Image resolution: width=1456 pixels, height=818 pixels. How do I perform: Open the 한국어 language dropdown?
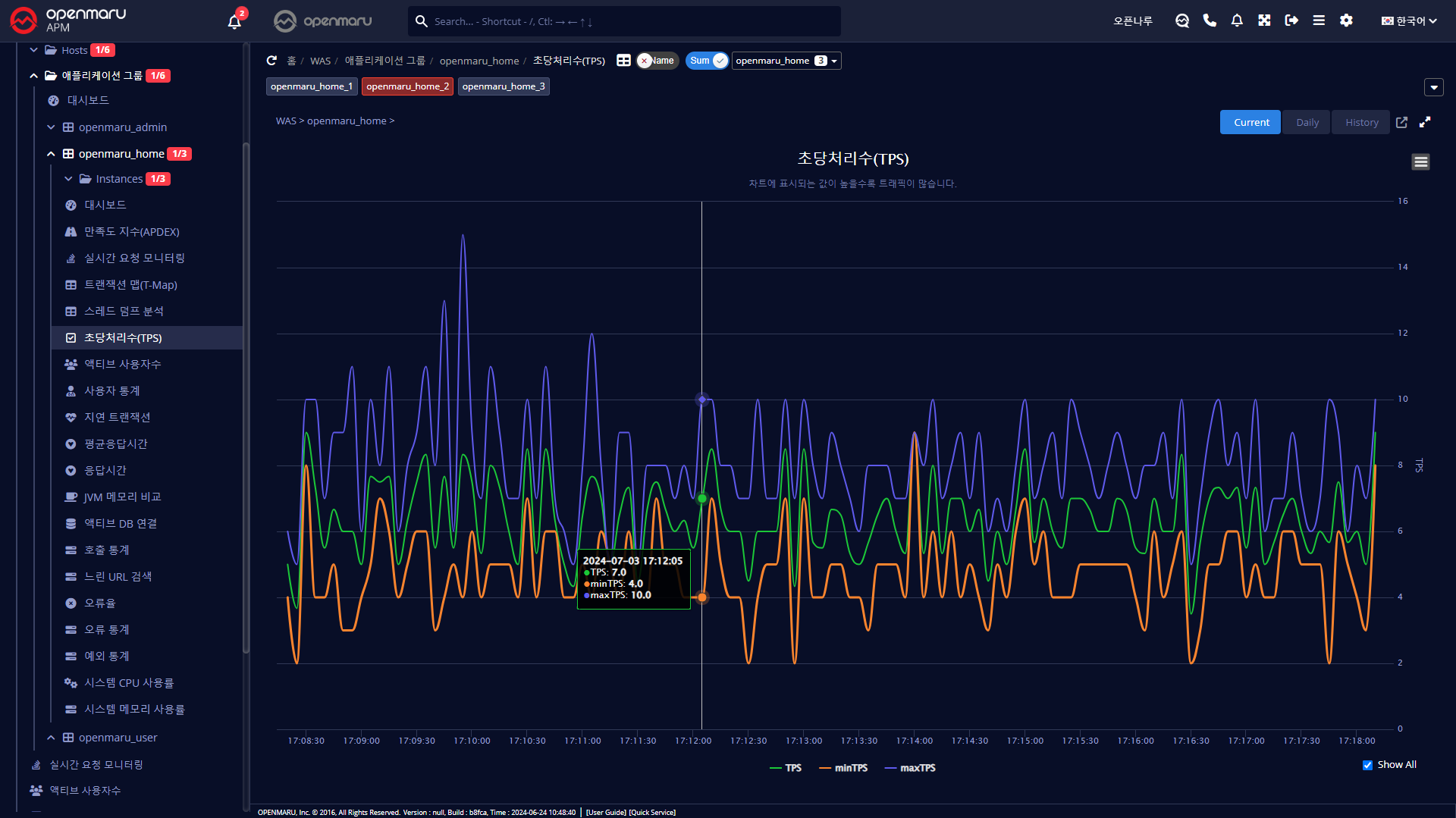[x=1408, y=20]
